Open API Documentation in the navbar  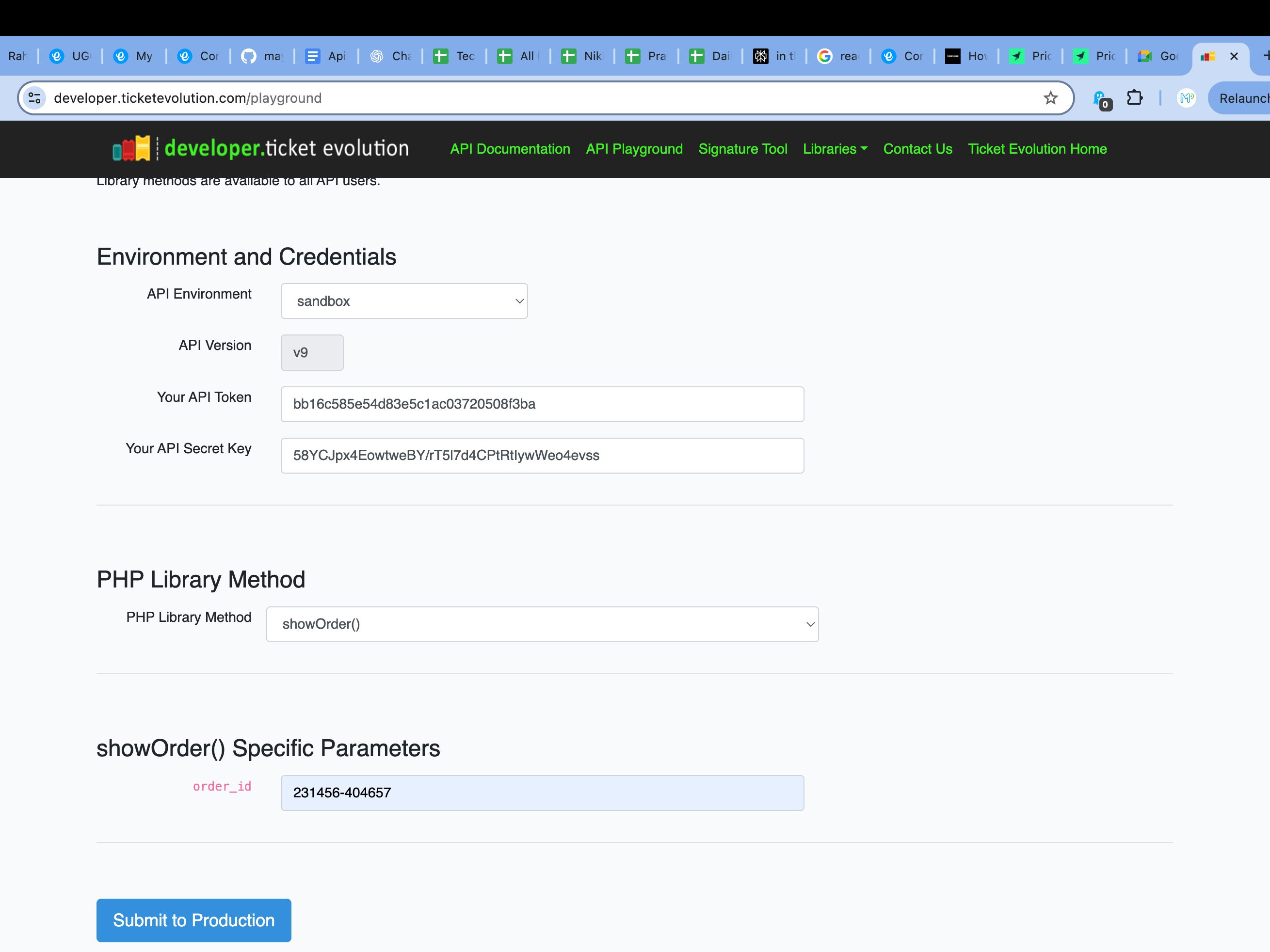[510, 149]
